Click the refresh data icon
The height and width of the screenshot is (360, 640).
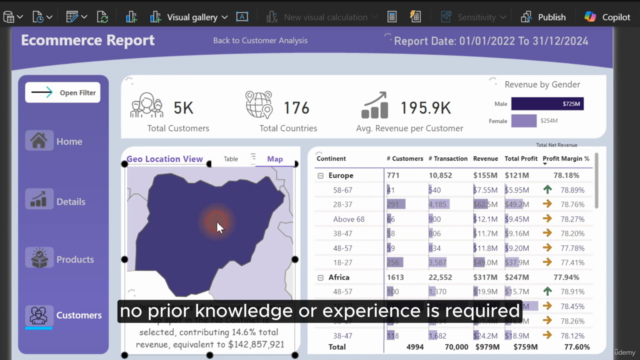coord(102,17)
